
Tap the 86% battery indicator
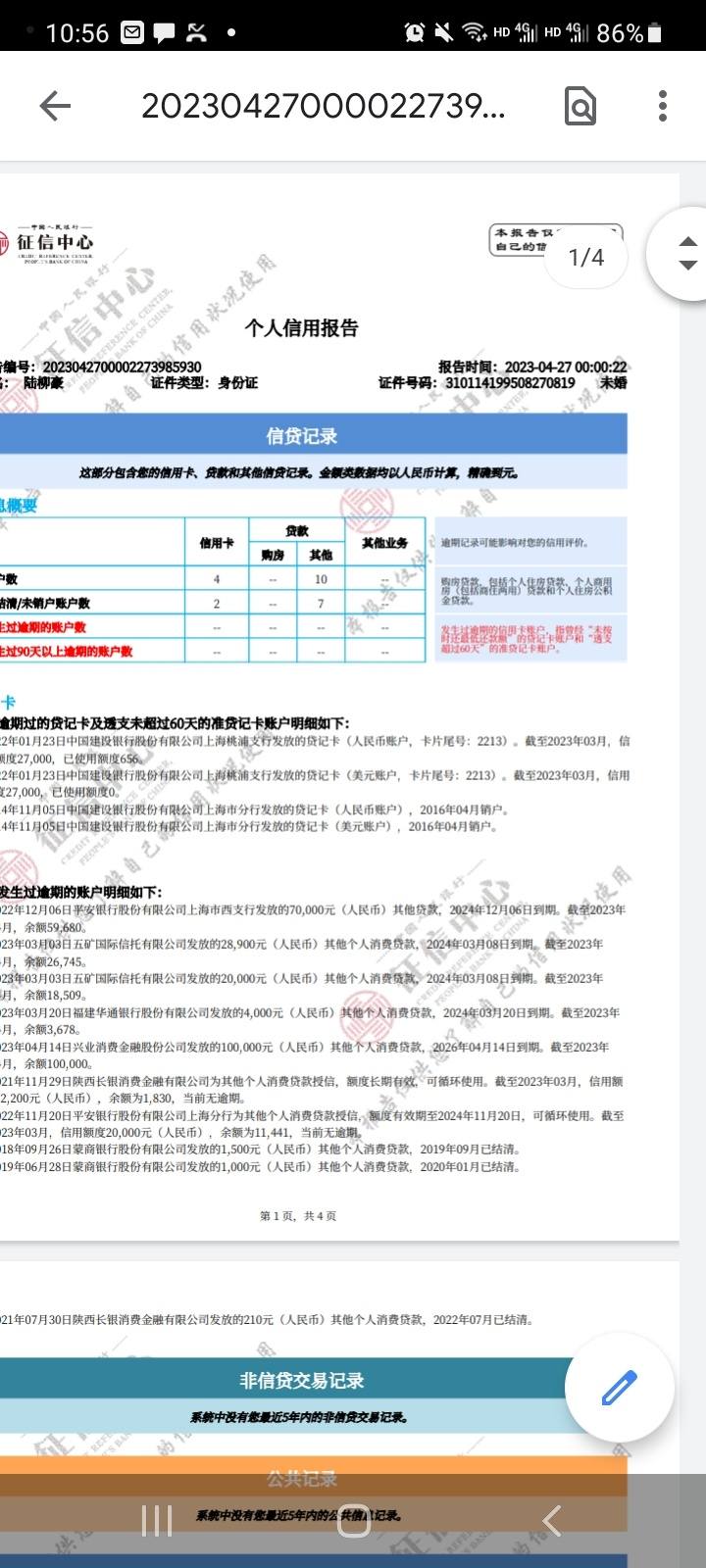pyautogui.click(x=630, y=33)
